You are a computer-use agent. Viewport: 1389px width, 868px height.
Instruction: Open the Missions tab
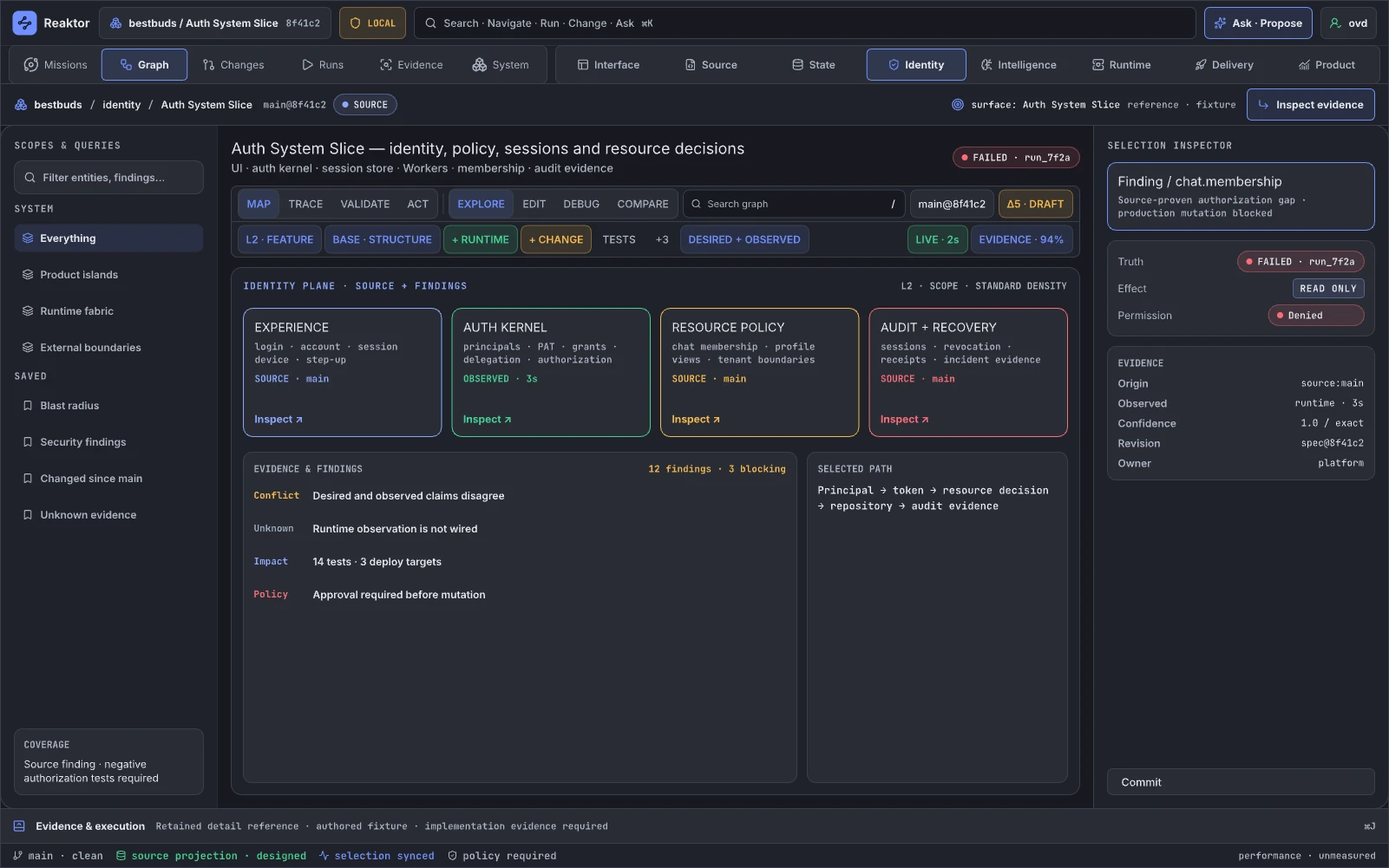56,65
